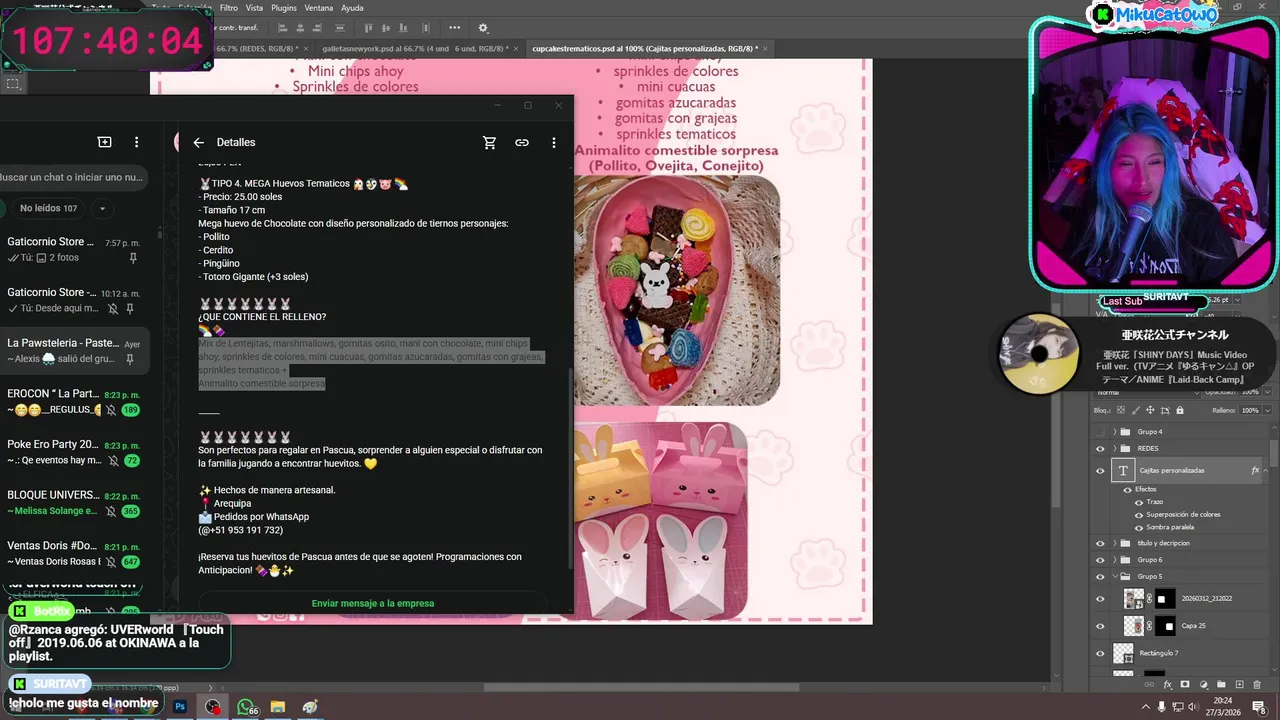
Task: Hide the REDES group layer
Action: 1100,448
